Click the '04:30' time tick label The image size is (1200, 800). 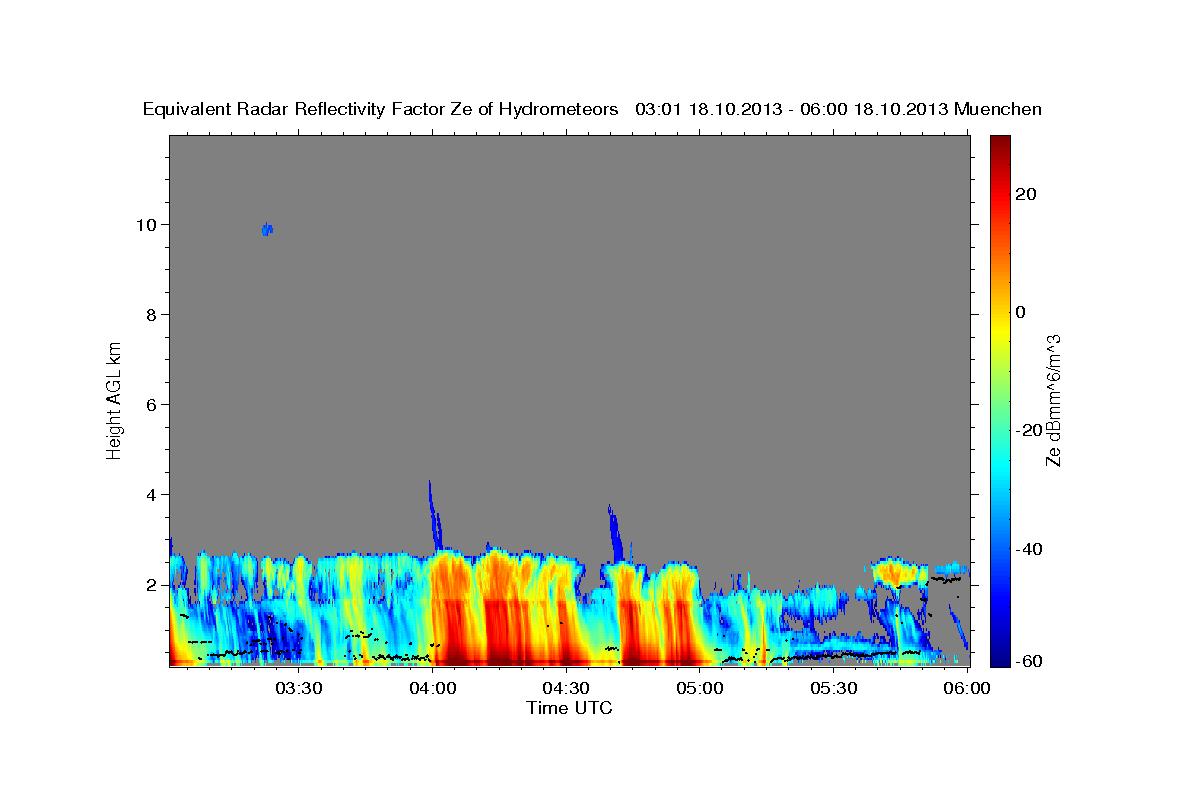tap(566, 688)
